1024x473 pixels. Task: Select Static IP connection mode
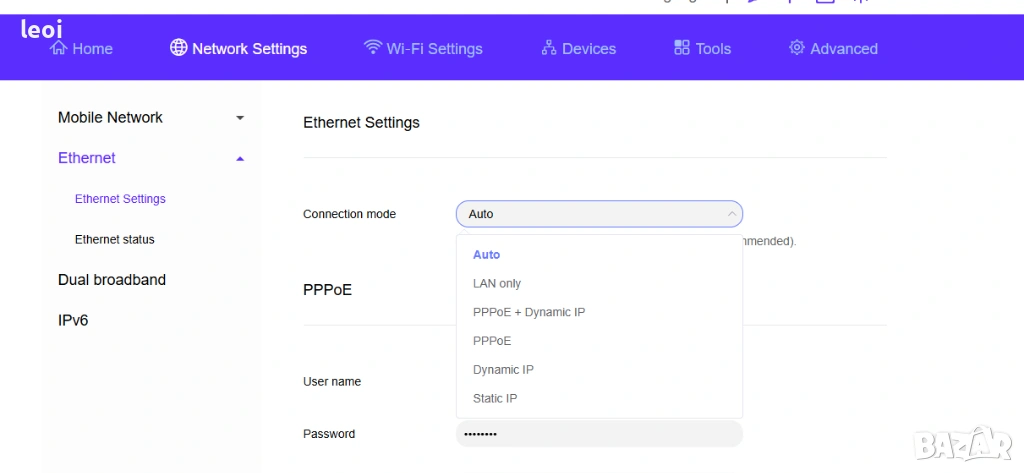point(495,398)
